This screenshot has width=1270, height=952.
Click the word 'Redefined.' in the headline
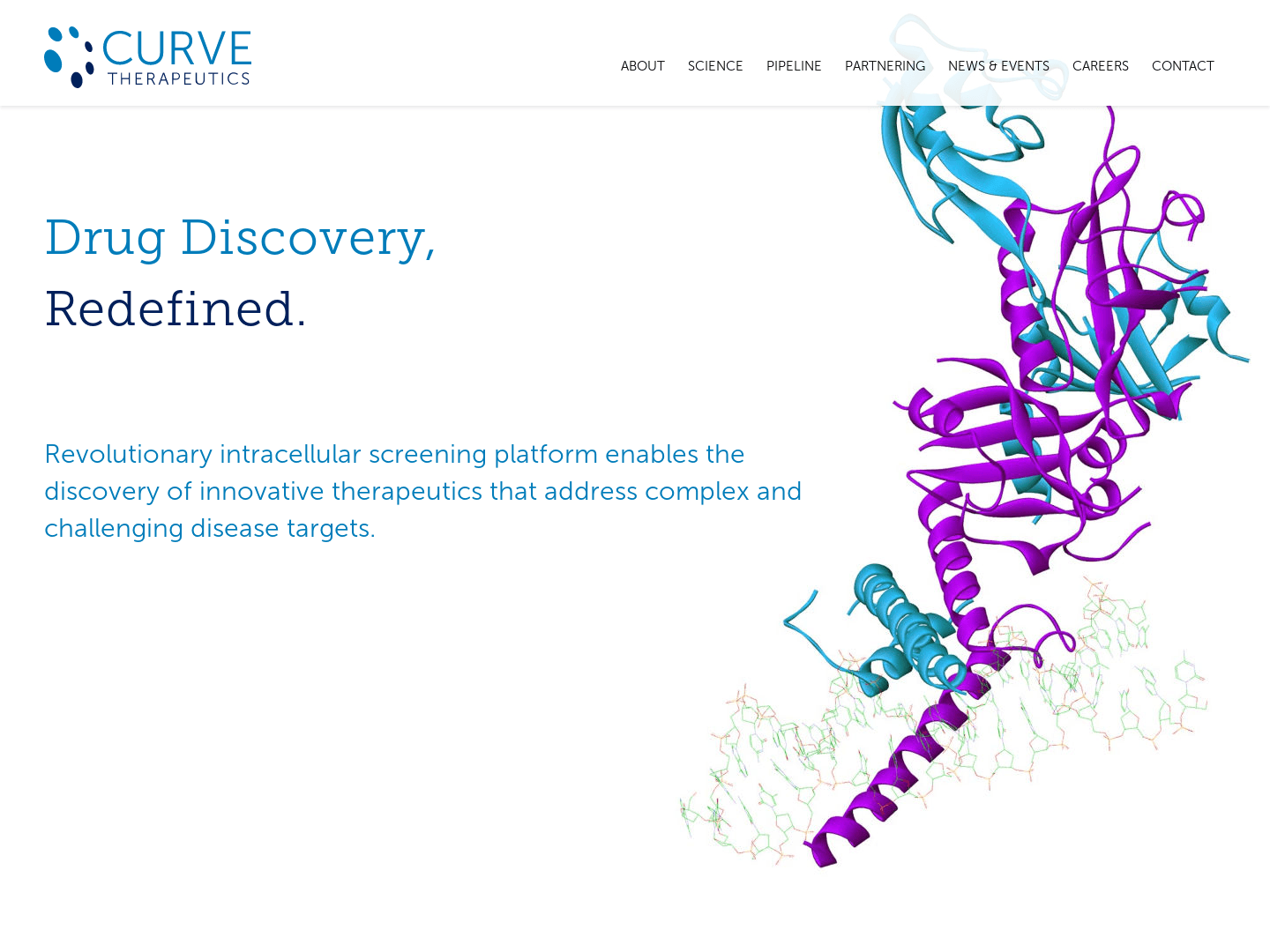click(x=176, y=309)
